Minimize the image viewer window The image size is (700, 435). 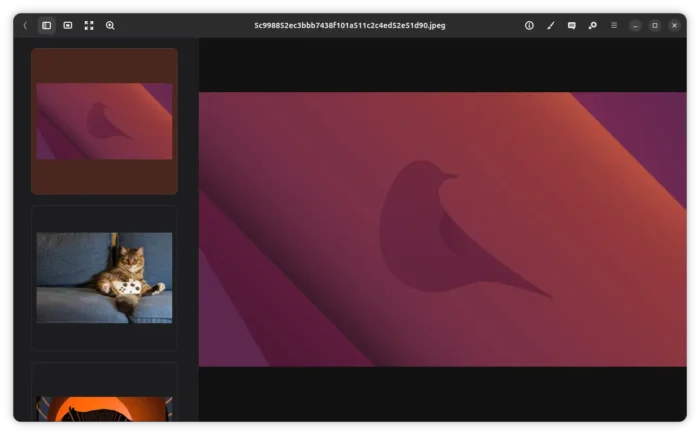(635, 25)
